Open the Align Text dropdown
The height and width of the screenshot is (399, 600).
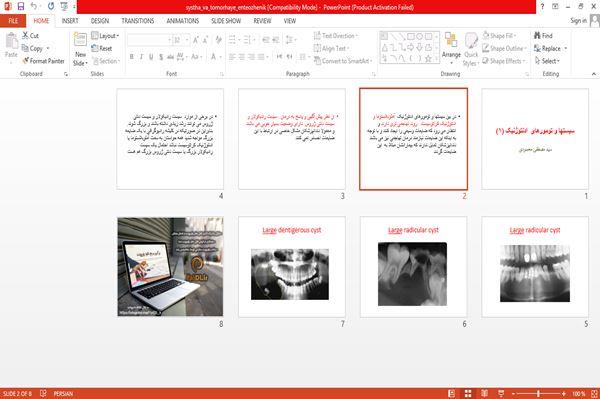tap(331, 48)
